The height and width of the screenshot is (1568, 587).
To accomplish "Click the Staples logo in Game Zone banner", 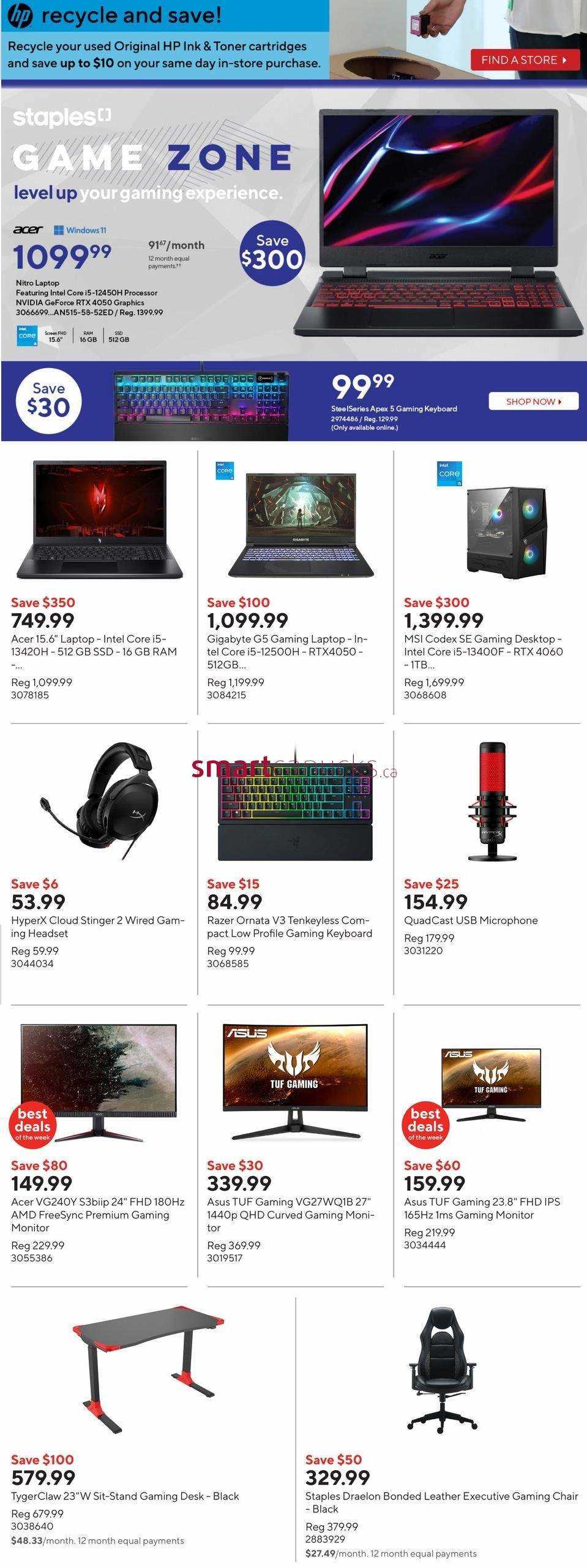I will (62, 117).
